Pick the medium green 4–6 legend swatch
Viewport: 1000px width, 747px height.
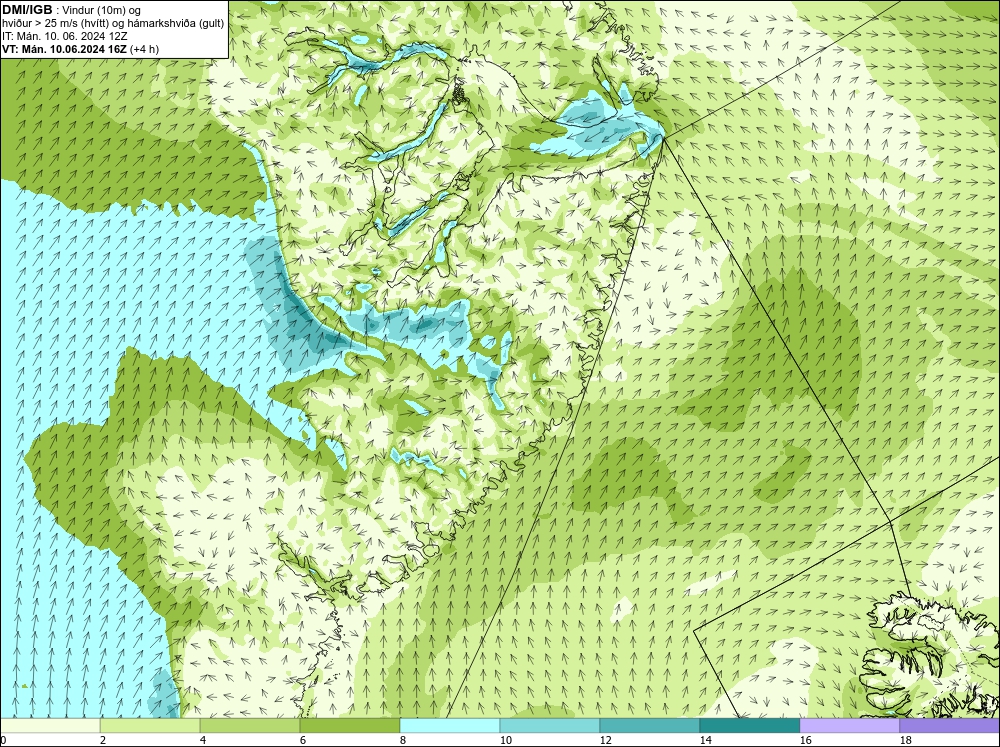click(250, 726)
